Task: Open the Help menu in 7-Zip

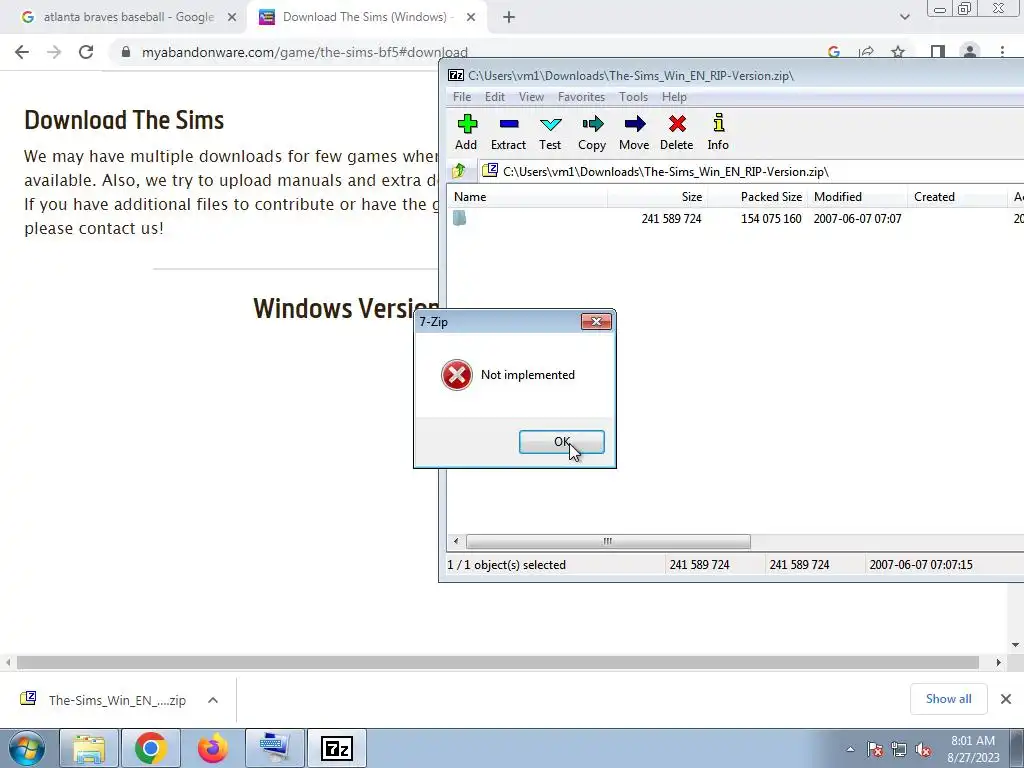Action: tap(674, 97)
